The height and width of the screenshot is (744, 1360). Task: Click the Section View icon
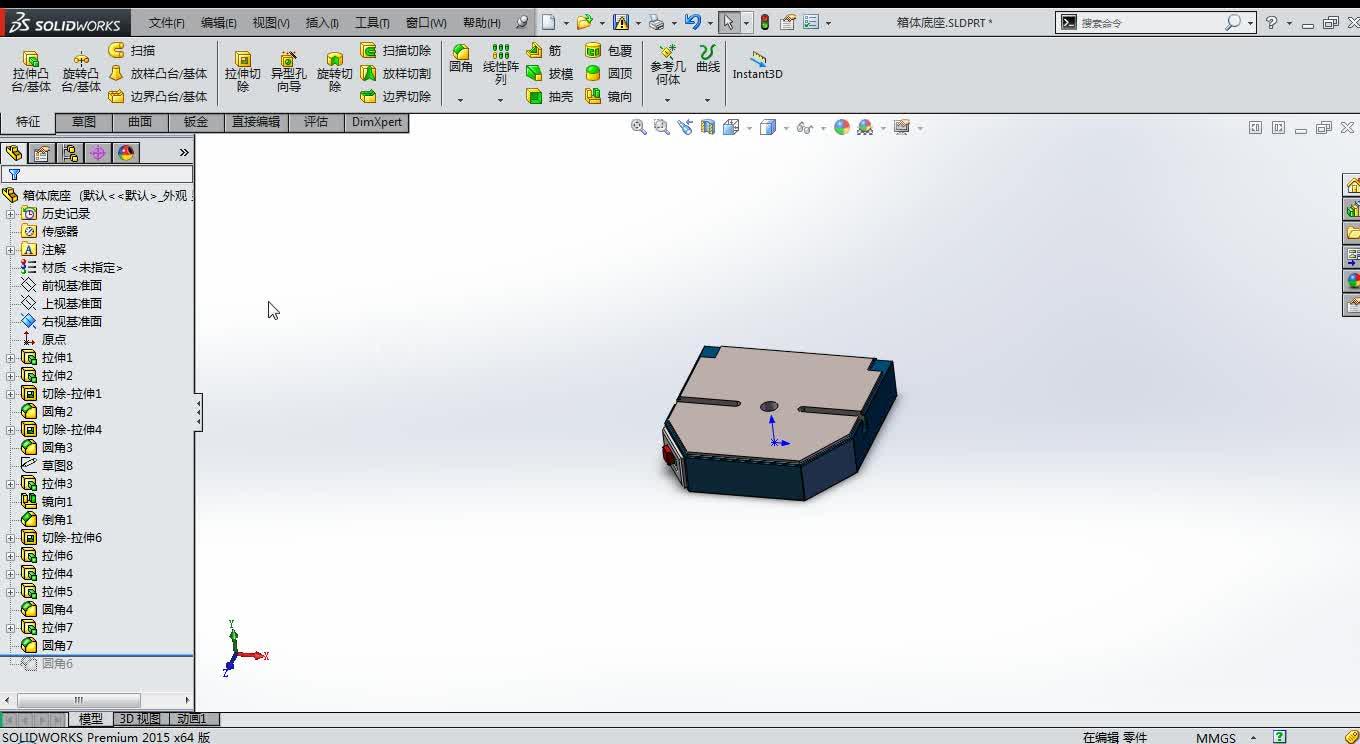708,127
